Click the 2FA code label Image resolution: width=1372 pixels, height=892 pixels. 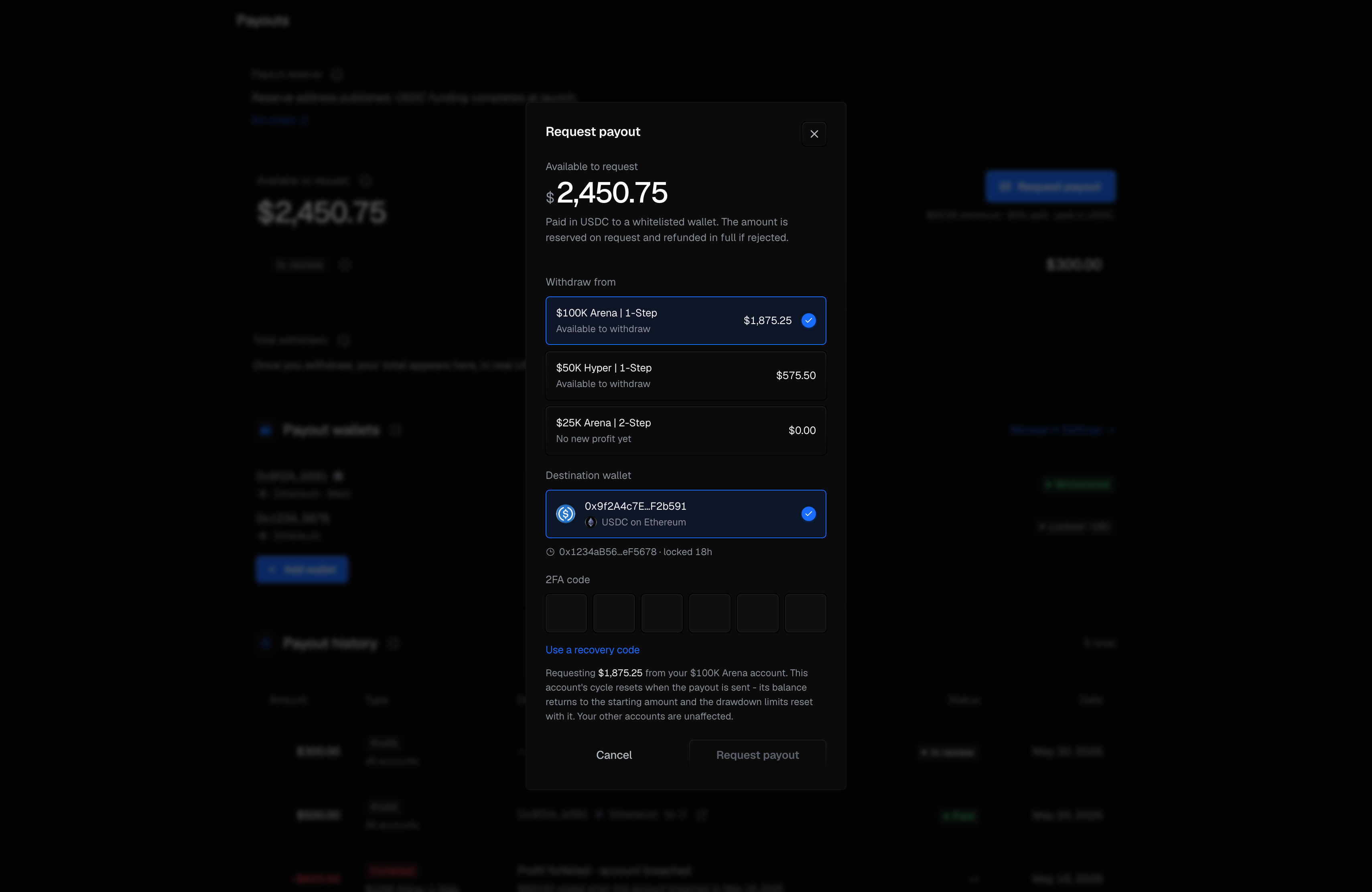567,580
